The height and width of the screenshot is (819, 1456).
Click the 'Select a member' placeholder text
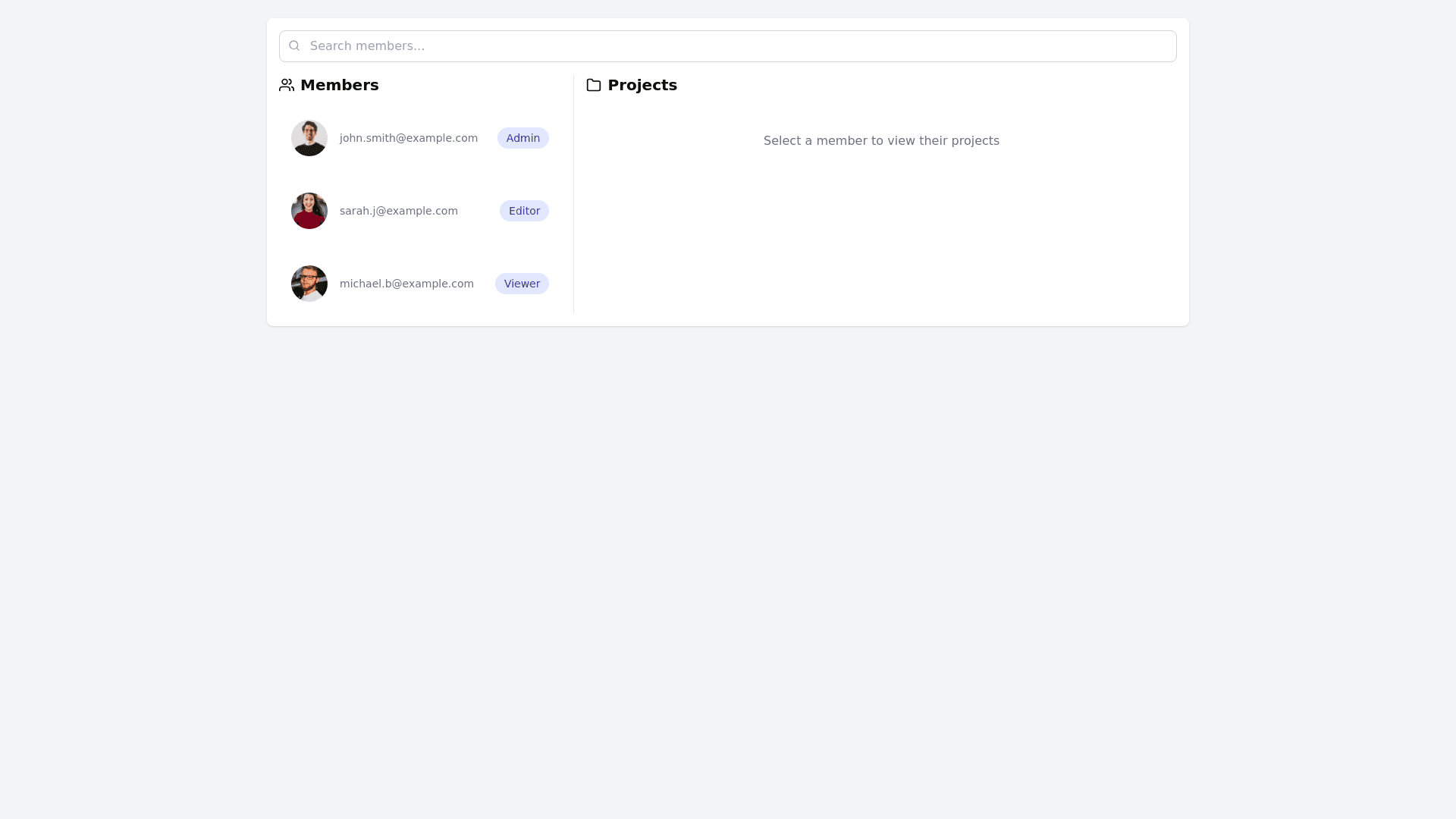pos(881,141)
